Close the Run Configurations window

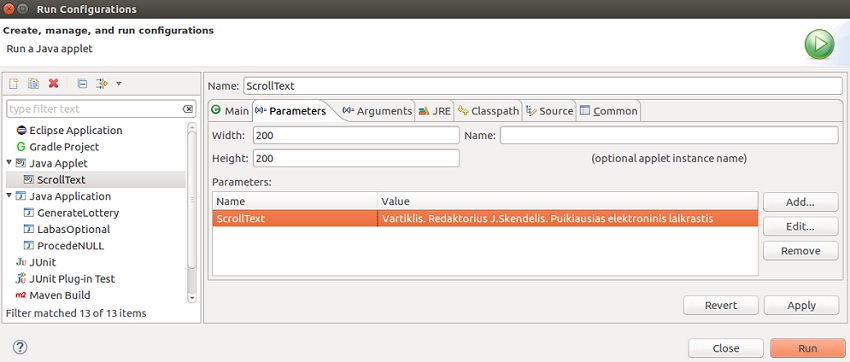9,9
